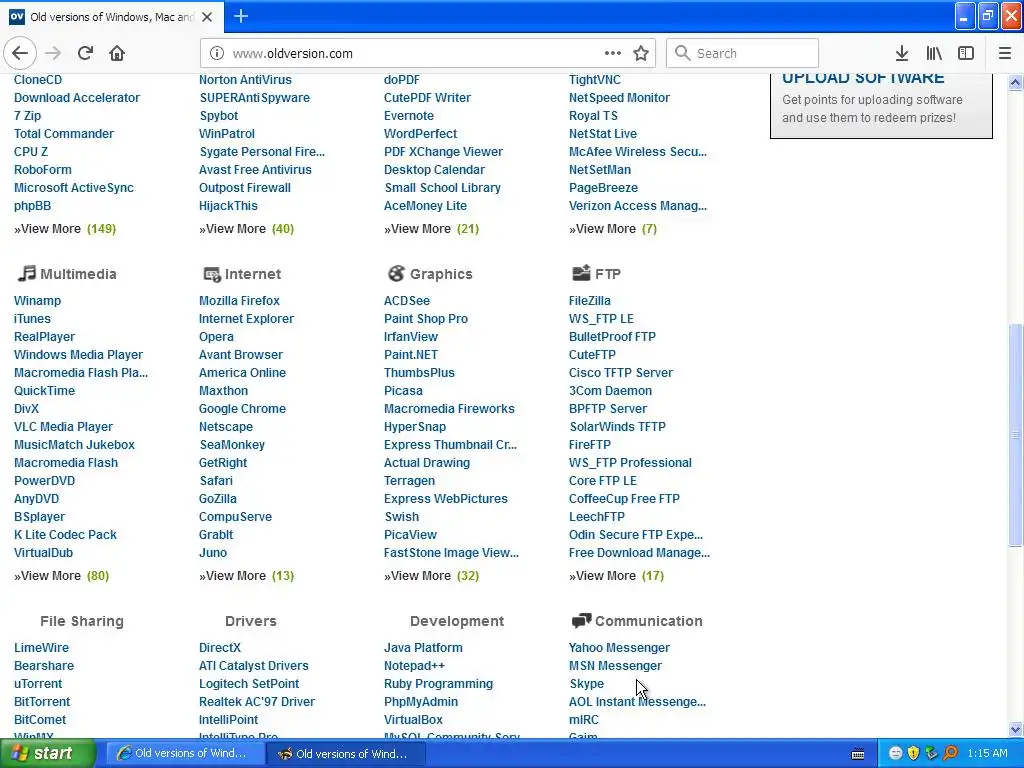Open the FTP category heading
The width and height of the screenshot is (1024, 768).
click(x=607, y=274)
